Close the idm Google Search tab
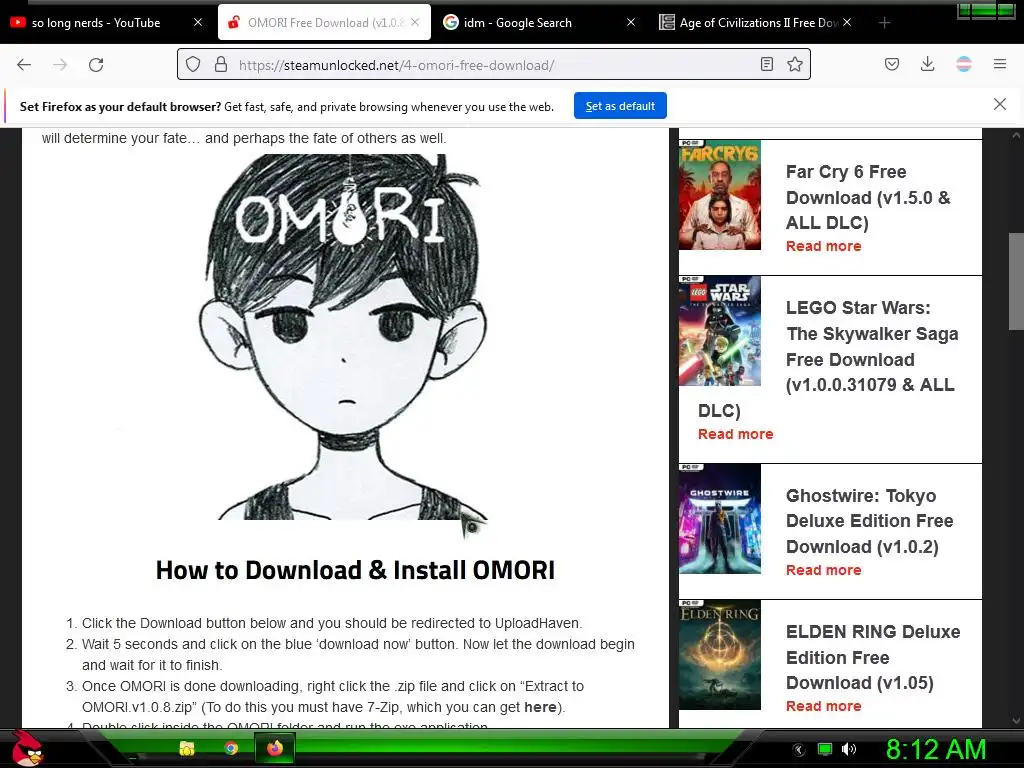The width and height of the screenshot is (1024, 768). point(631,22)
